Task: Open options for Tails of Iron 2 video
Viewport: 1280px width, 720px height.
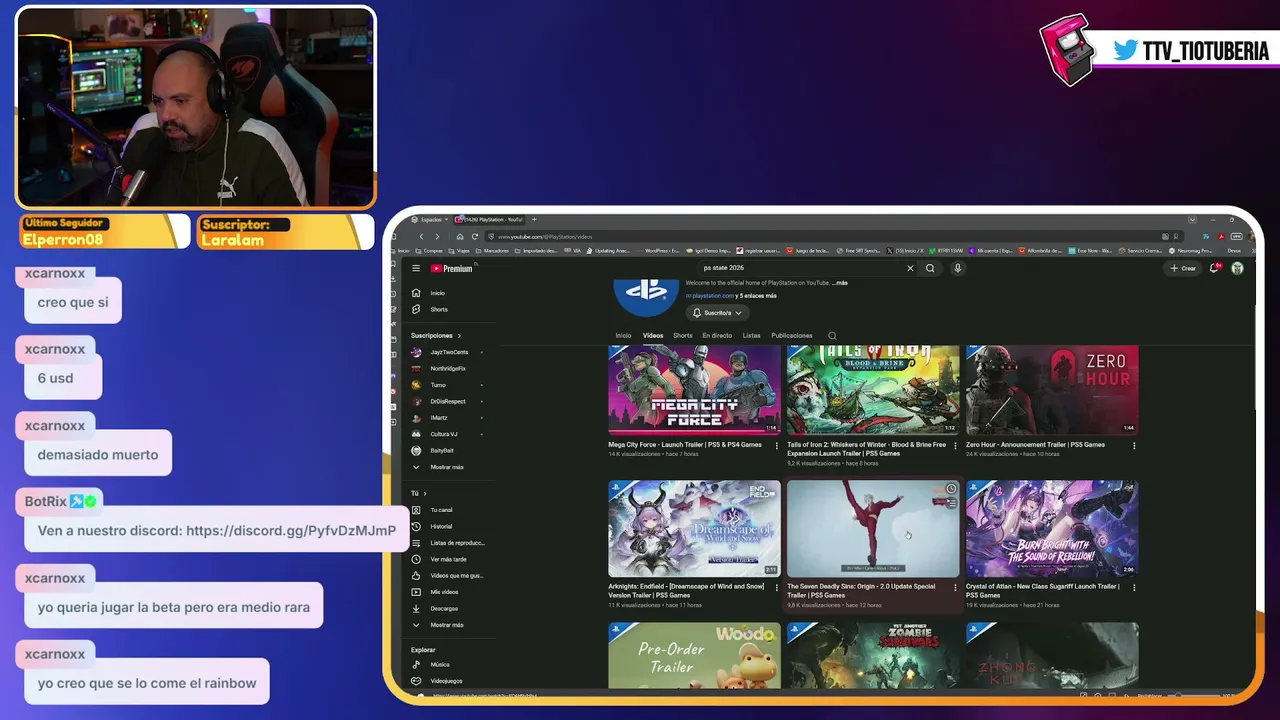Action: tap(955, 446)
